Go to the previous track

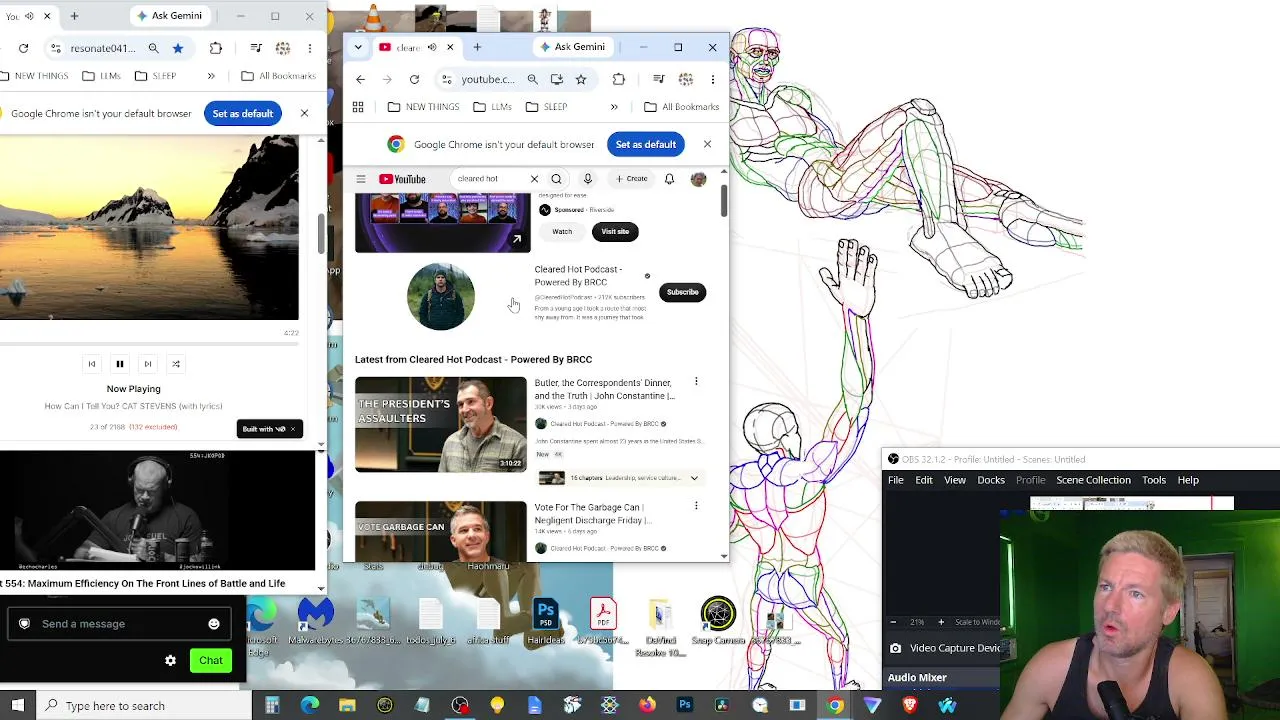[91, 364]
